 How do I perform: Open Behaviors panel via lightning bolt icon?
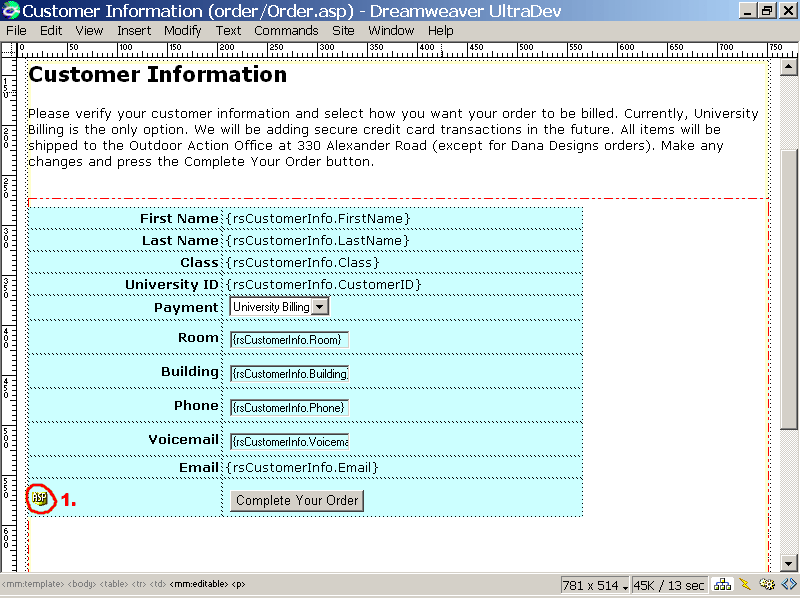point(744,585)
